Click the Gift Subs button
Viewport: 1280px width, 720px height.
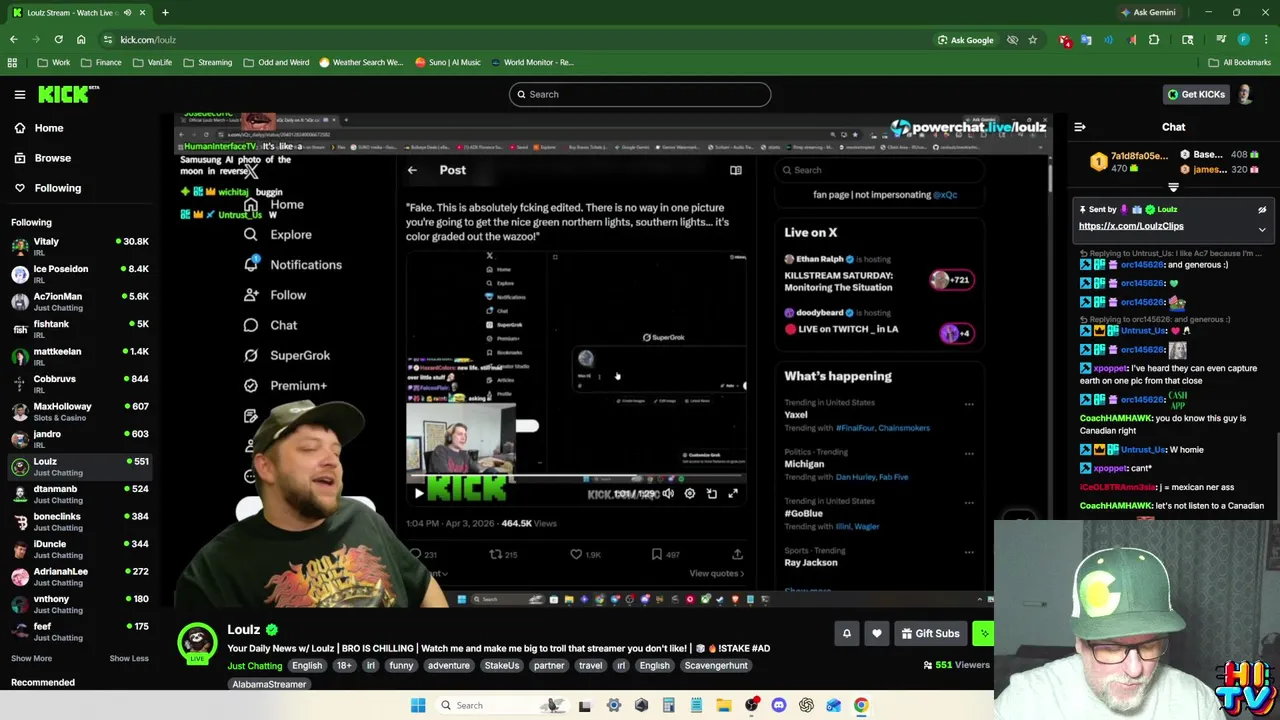[x=930, y=633]
